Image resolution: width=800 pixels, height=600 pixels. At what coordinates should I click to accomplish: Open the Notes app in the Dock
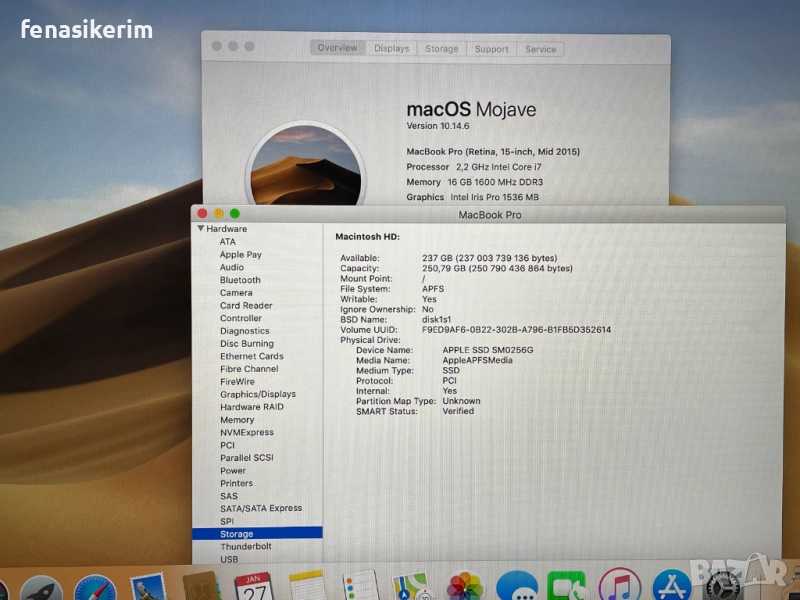[x=306, y=587]
